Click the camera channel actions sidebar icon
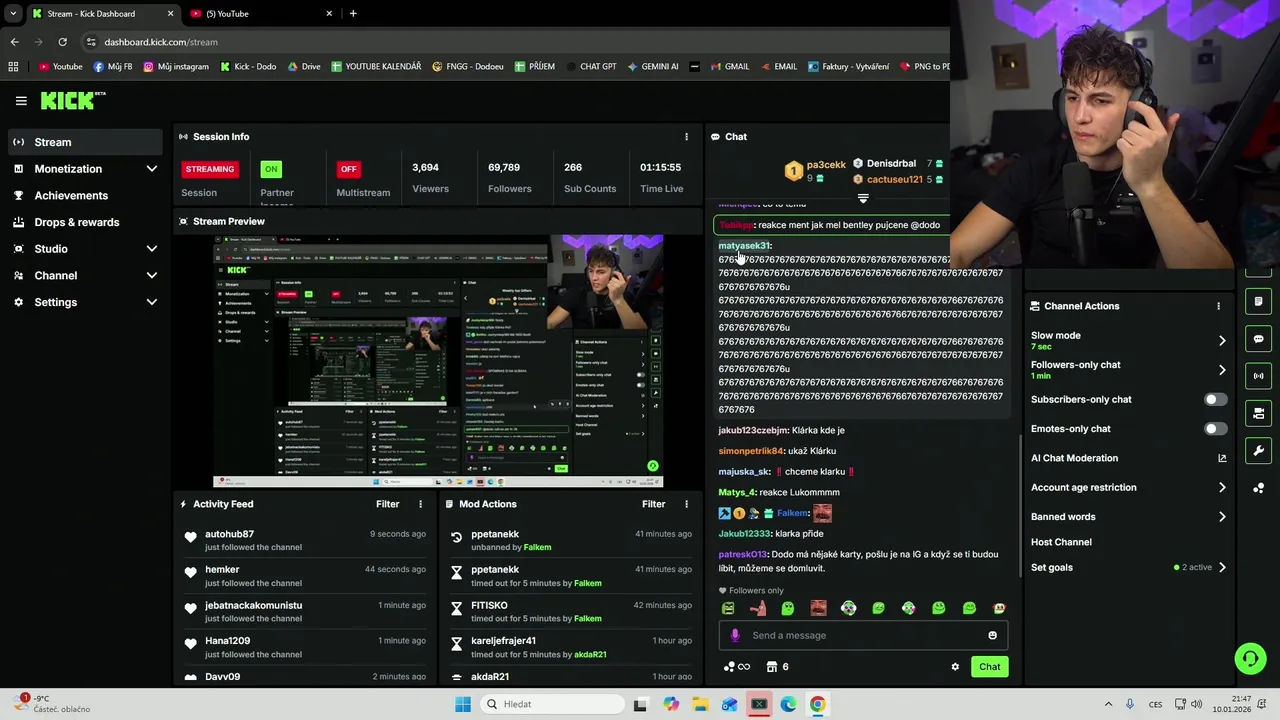 (x=1258, y=413)
